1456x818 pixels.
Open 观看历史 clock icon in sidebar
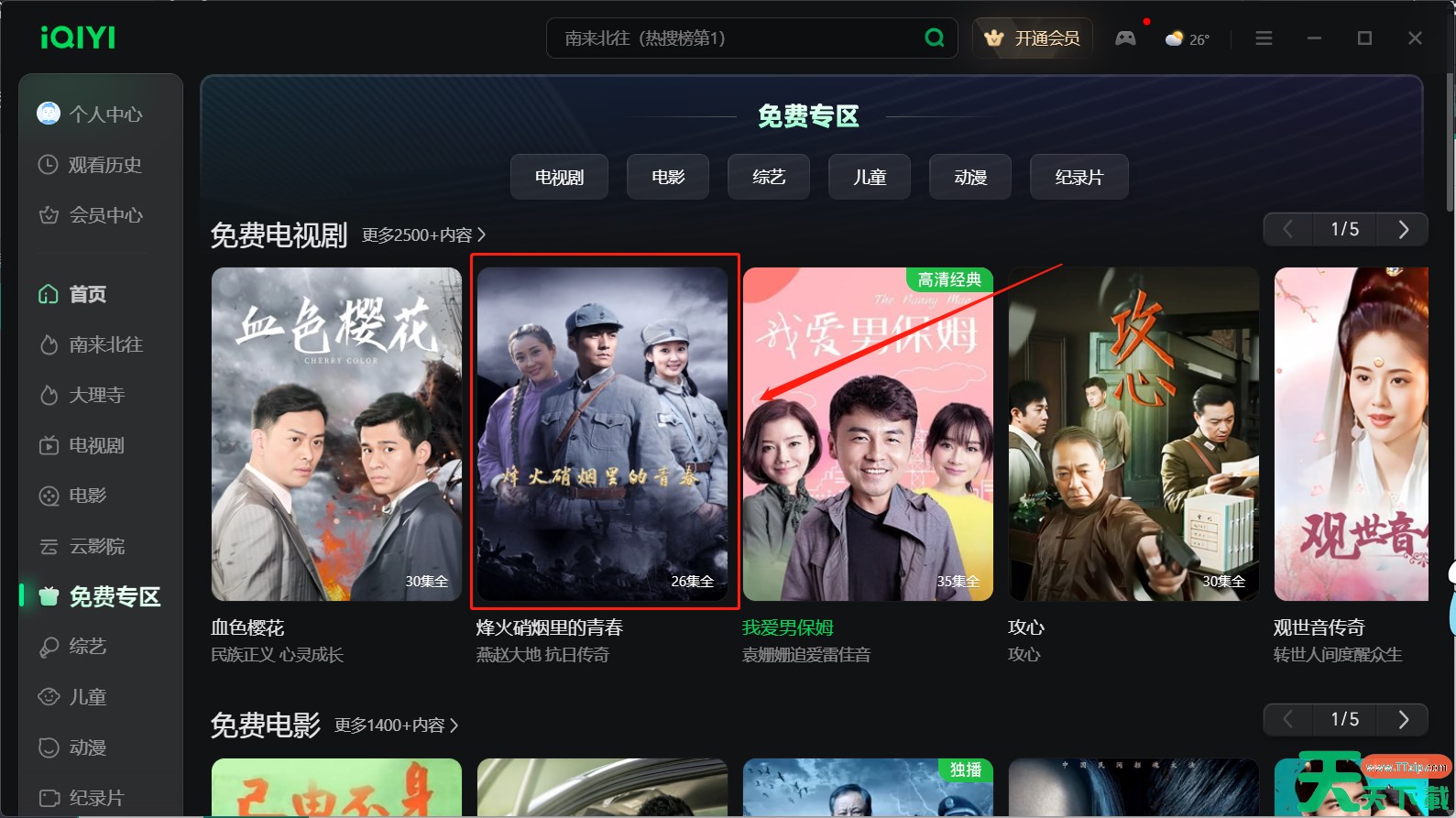pyautogui.click(x=48, y=165)
